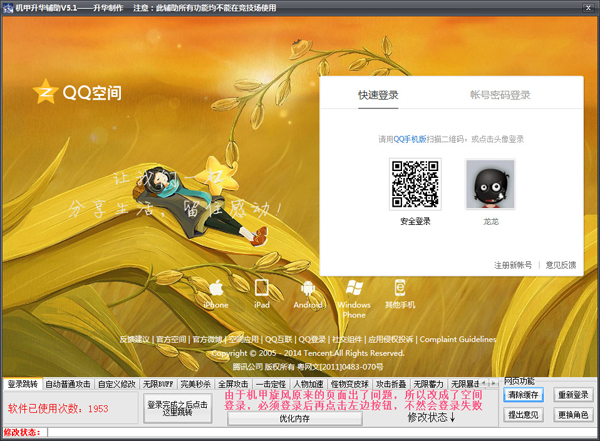
Task: Open the Complaint Guidelines link
Action: [458, 339]
